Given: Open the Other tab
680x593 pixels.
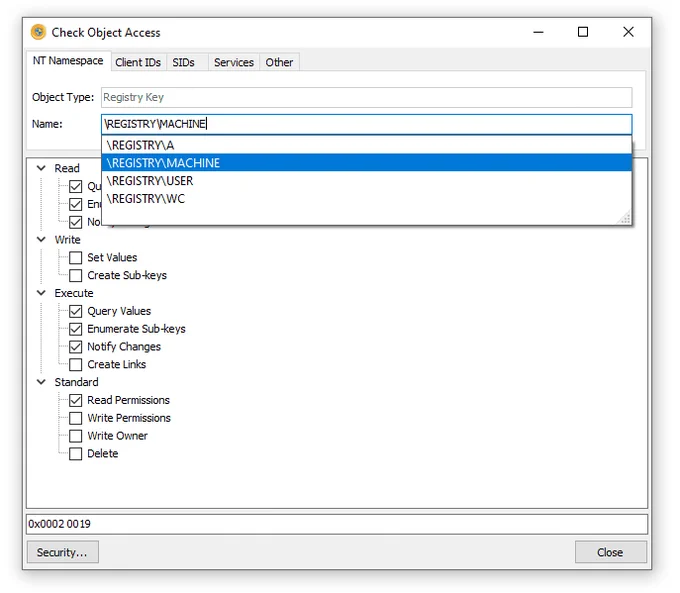Looking at the screenshot, I should [279, 62].
